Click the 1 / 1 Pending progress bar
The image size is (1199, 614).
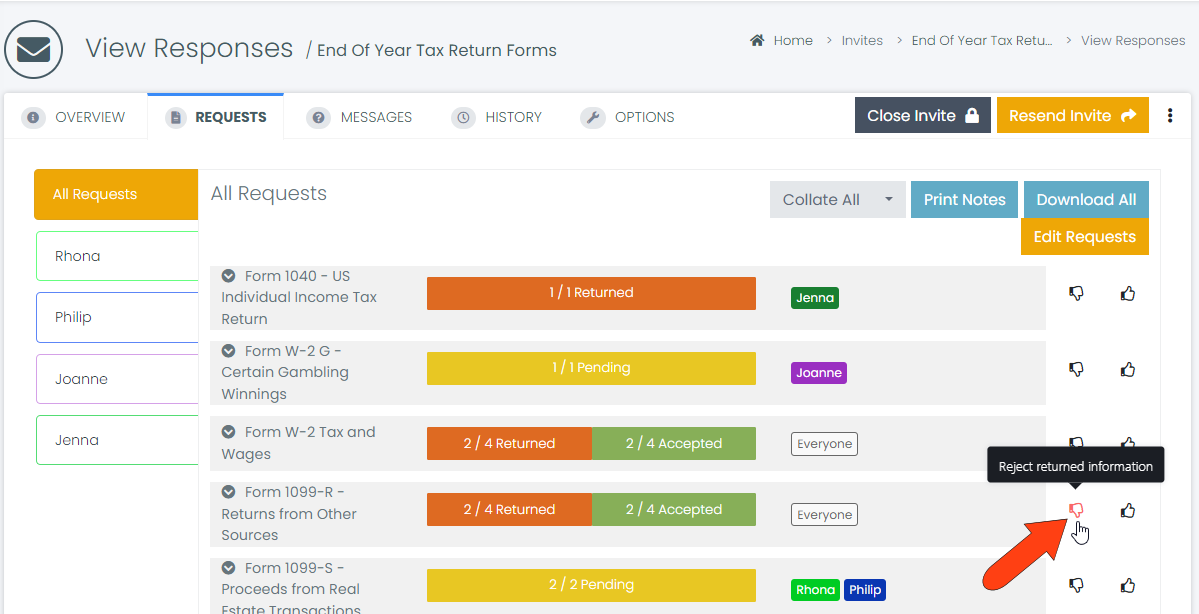[x=591, y=368]
